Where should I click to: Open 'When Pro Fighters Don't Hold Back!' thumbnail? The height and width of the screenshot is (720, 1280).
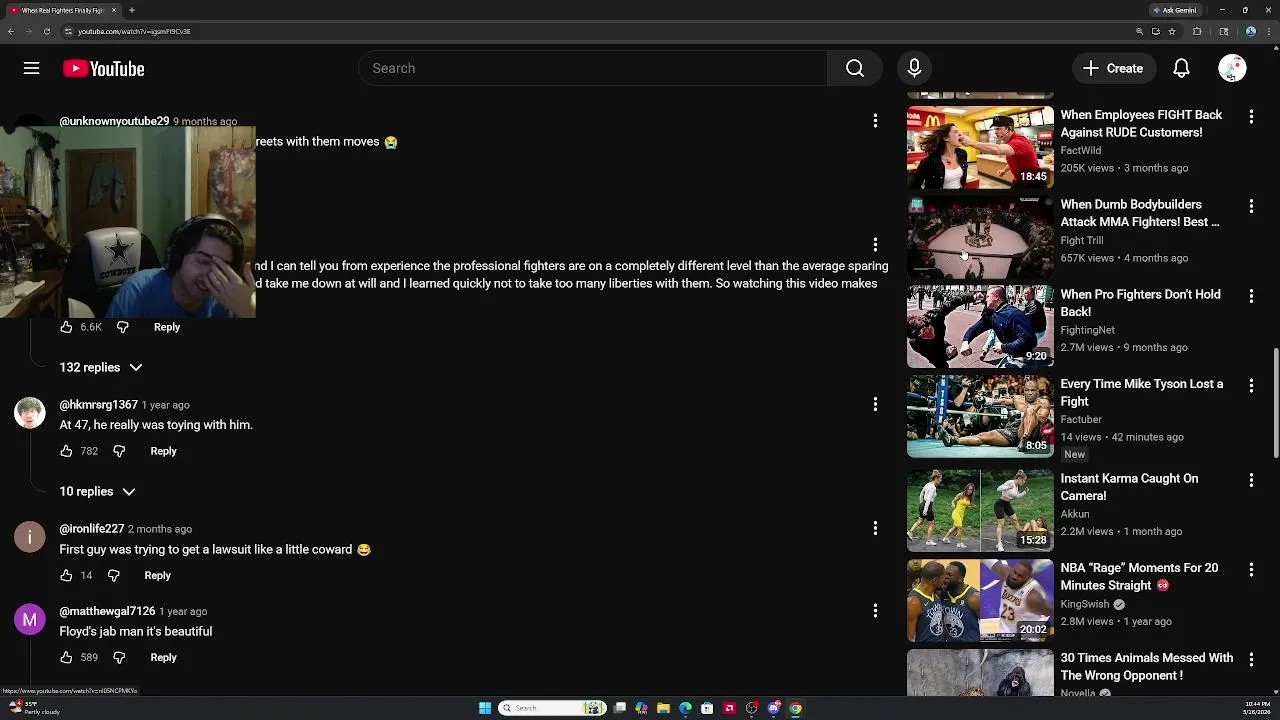click(x=980, y=327)
